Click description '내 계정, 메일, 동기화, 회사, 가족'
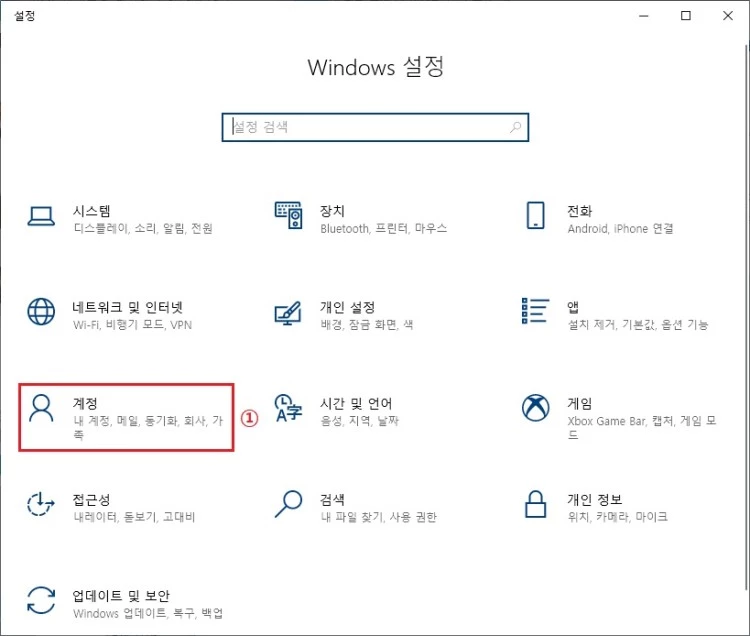The image size is (750, 636). point(148,428)
